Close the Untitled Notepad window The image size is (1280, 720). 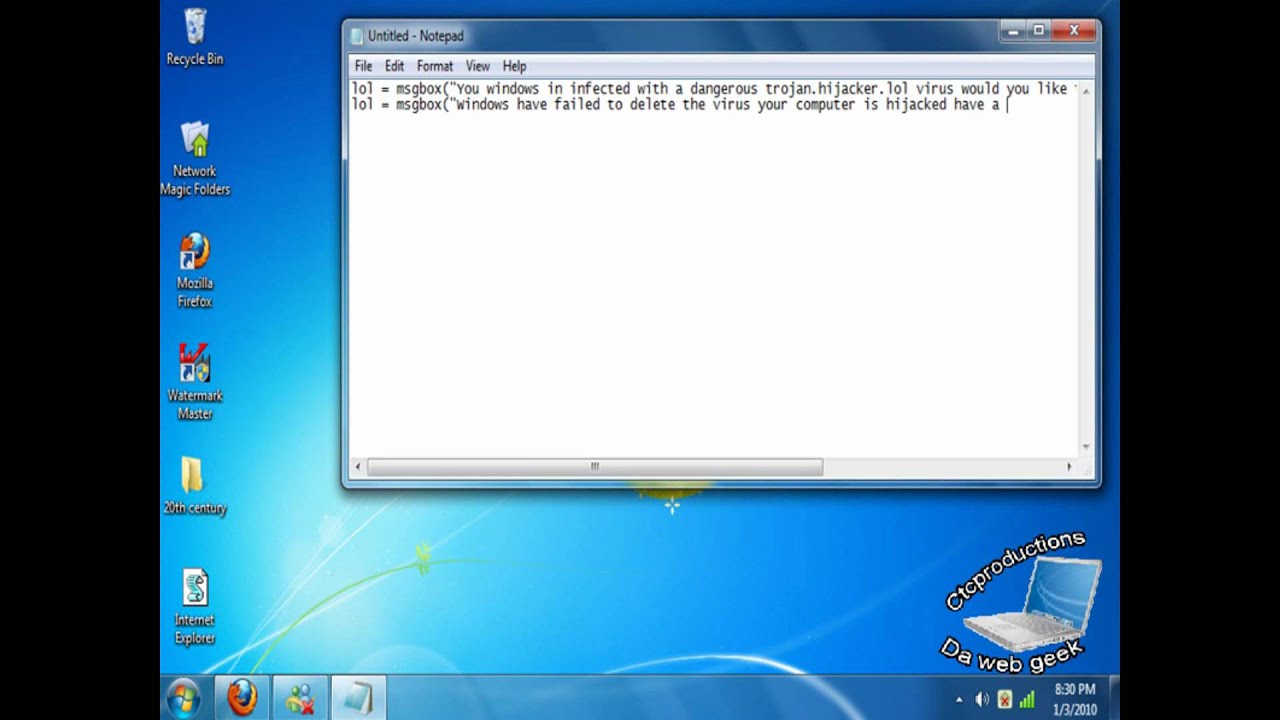1074,31
